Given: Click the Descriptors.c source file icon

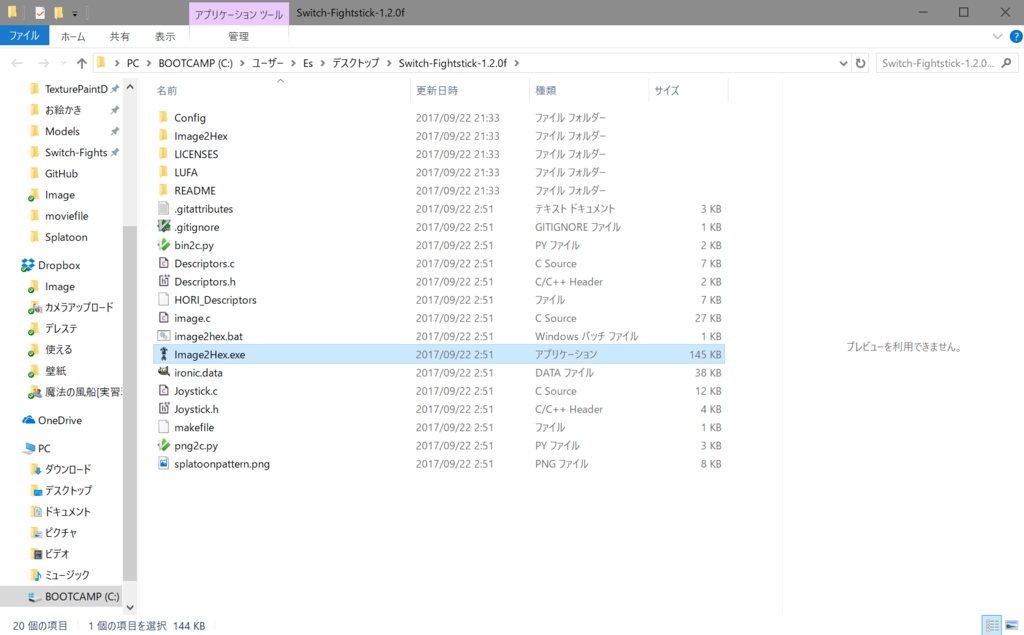Looking at the screenshot, I should (x=163, y=263).
